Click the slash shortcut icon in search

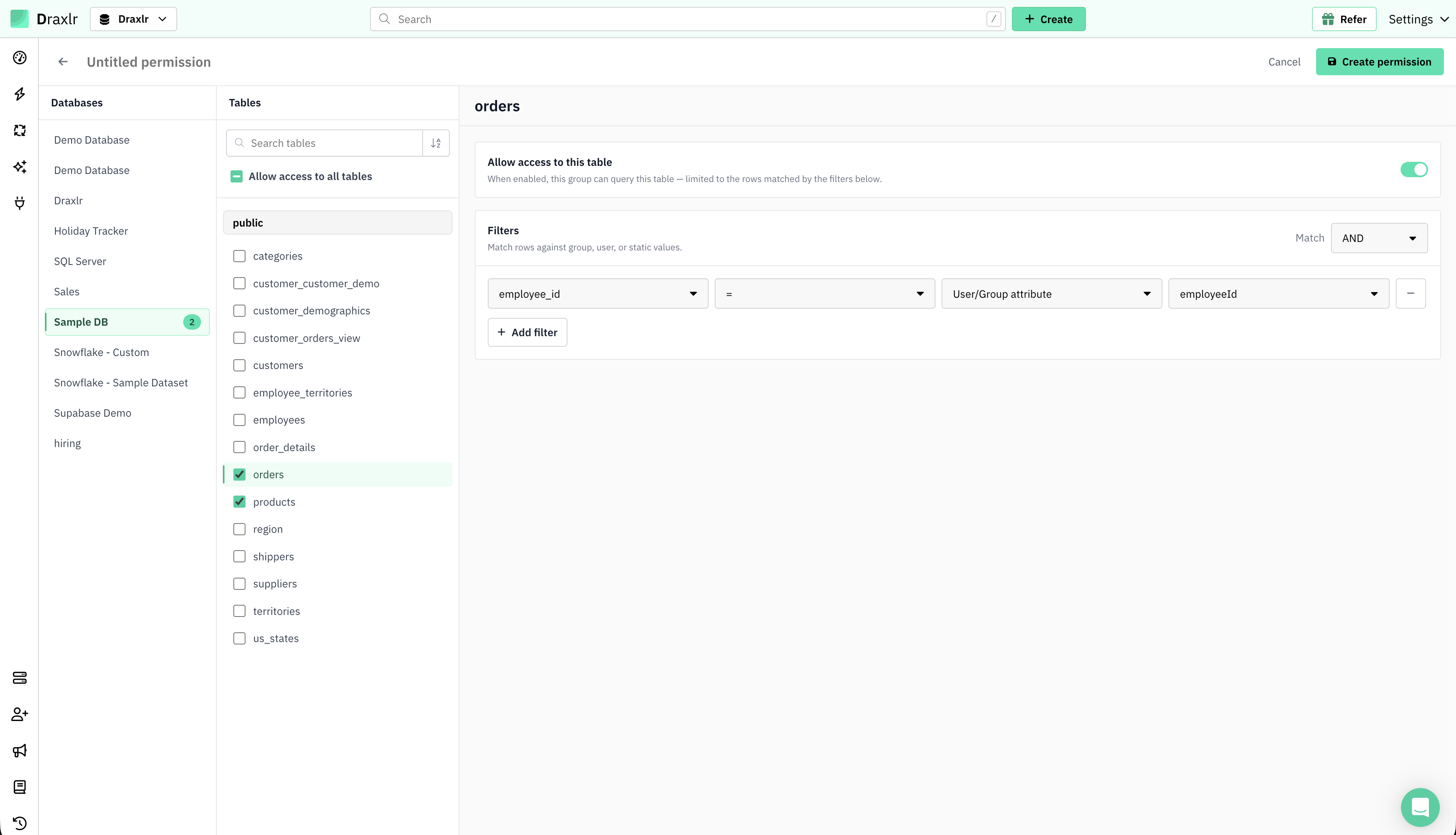point(993,19)
